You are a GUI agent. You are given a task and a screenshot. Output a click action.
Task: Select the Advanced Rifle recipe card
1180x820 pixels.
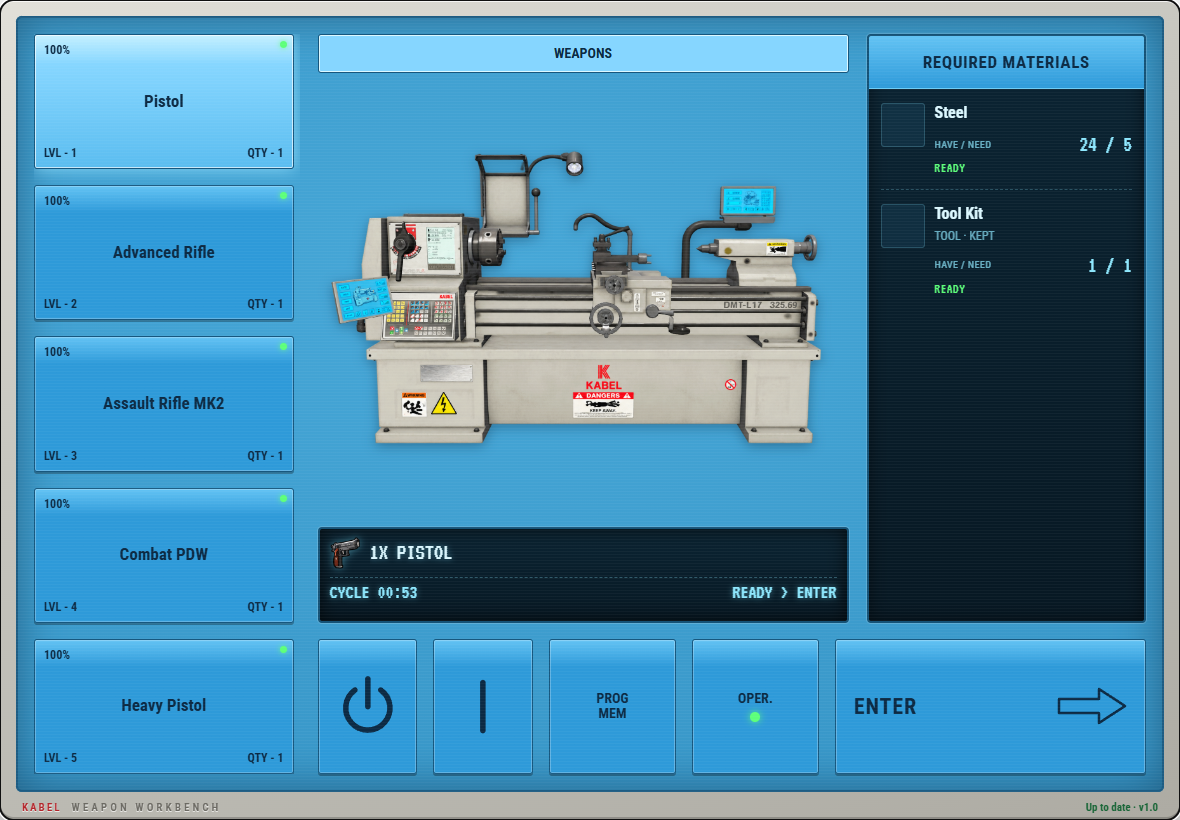point(163,252)
